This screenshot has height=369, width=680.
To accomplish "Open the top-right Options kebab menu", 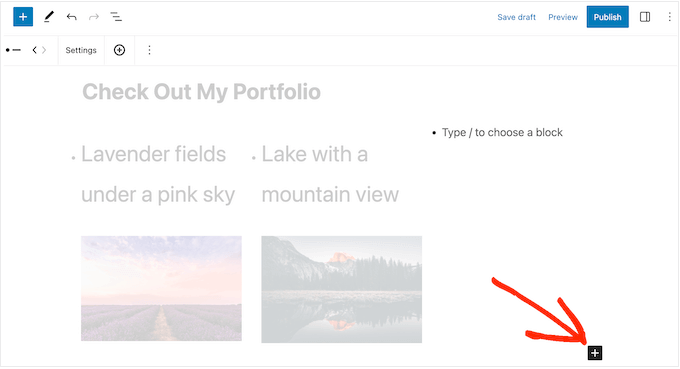I will [670, 17].
